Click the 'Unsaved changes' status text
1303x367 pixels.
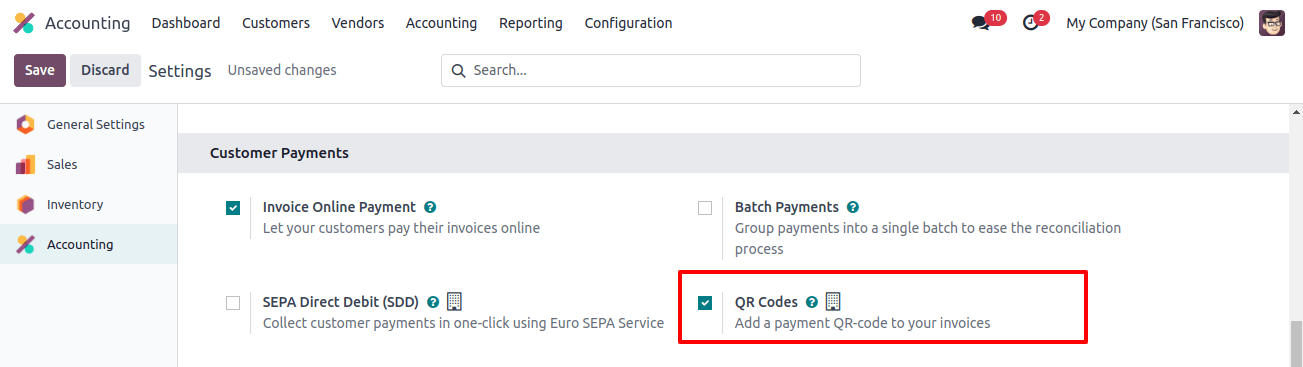(282, 70)
